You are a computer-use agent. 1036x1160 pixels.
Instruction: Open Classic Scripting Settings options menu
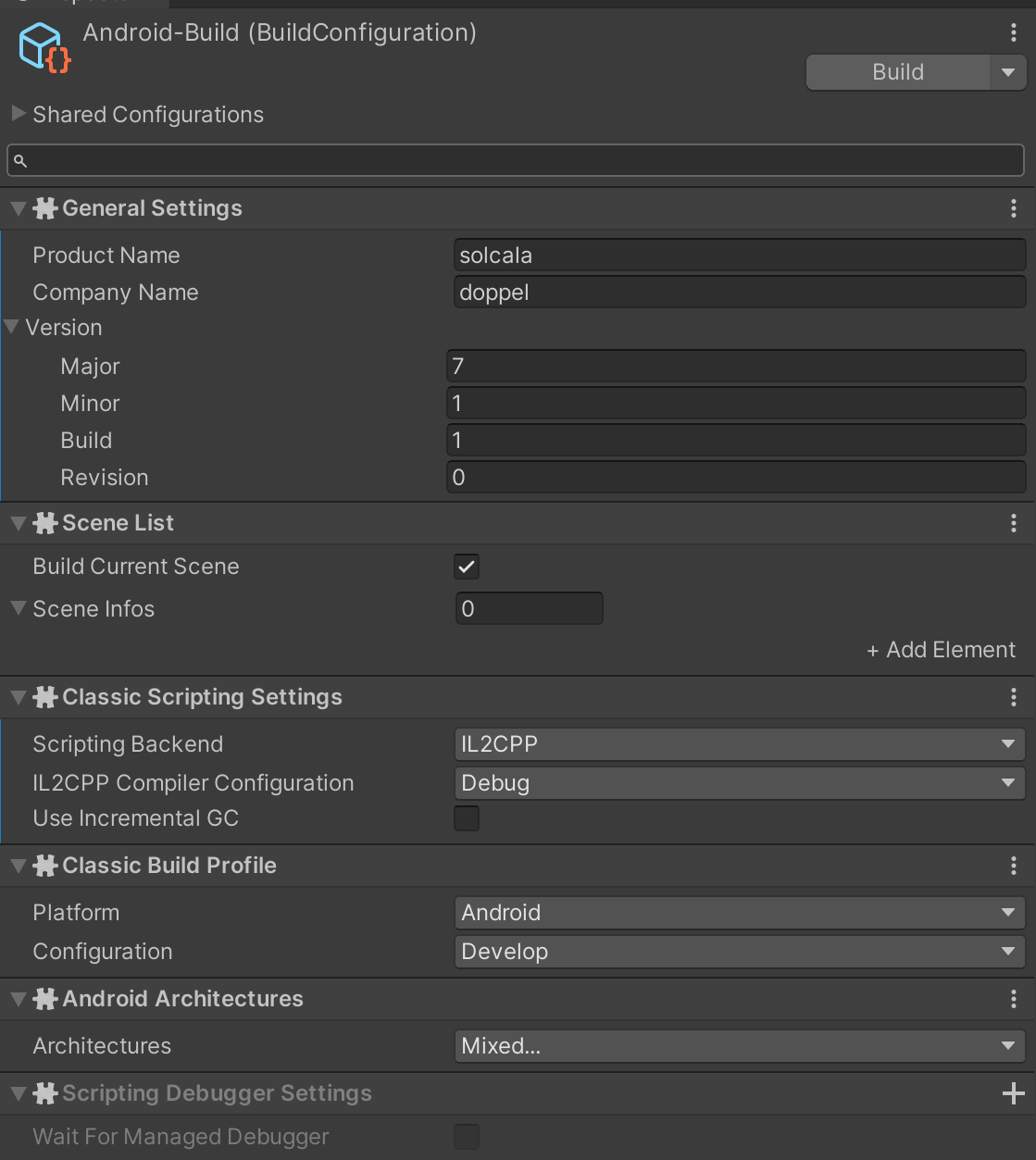coord(1014,697)
